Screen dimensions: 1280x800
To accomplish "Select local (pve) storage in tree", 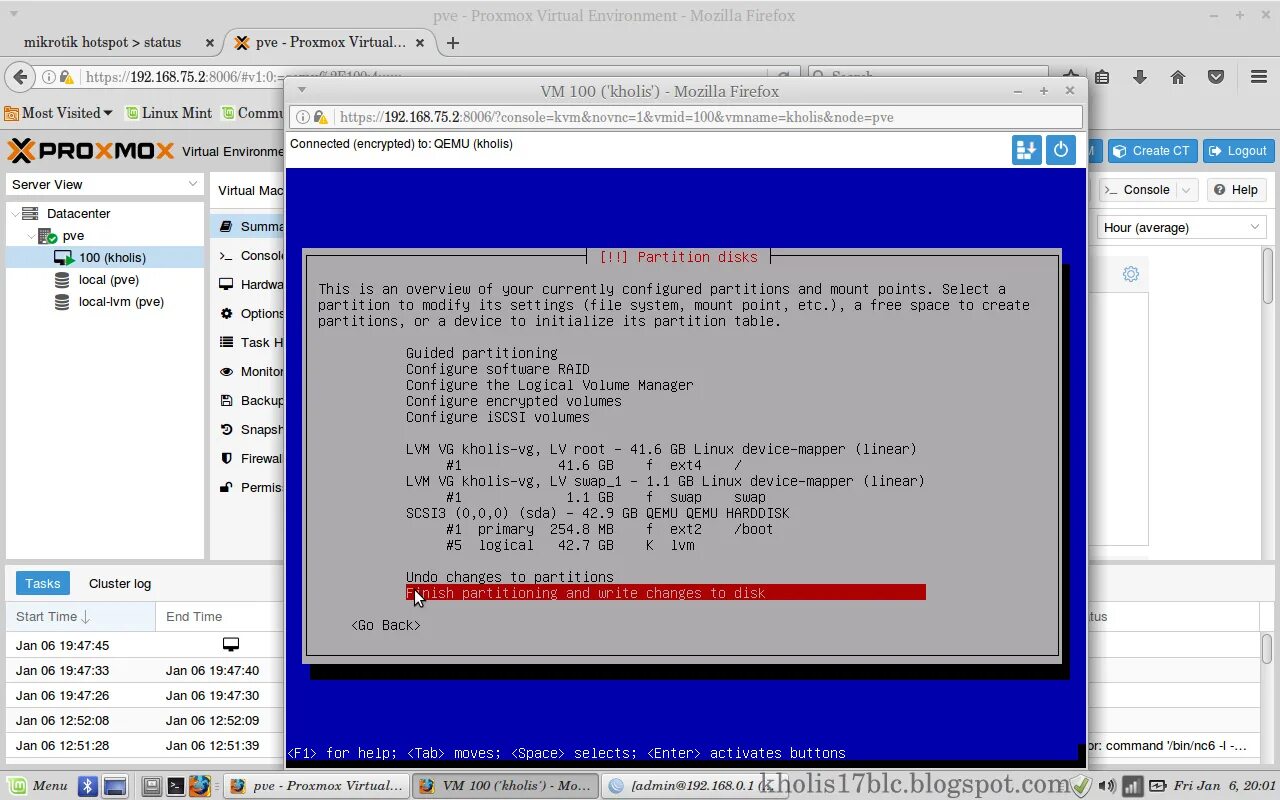I will coord(106,280).
